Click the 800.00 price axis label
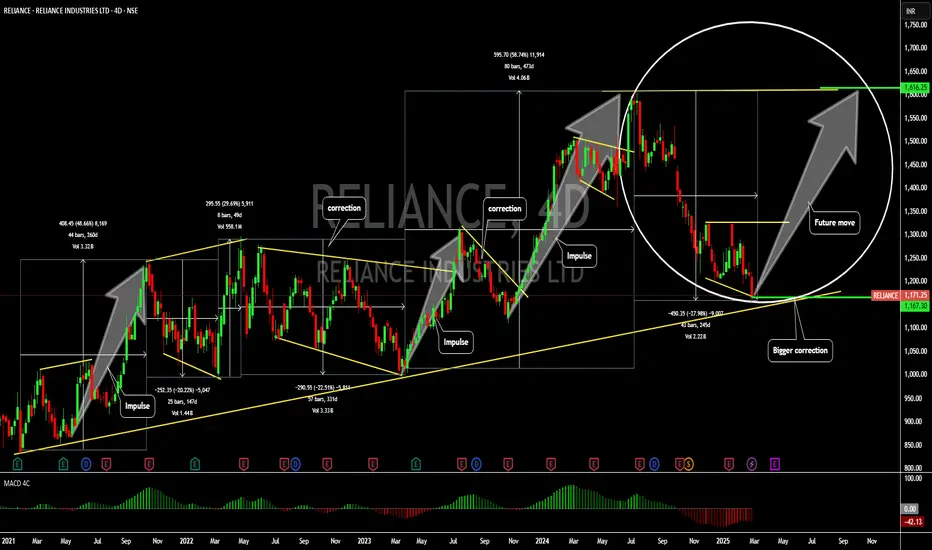The width and height of the screenshot is (932, 550). [x=914, y=467]
